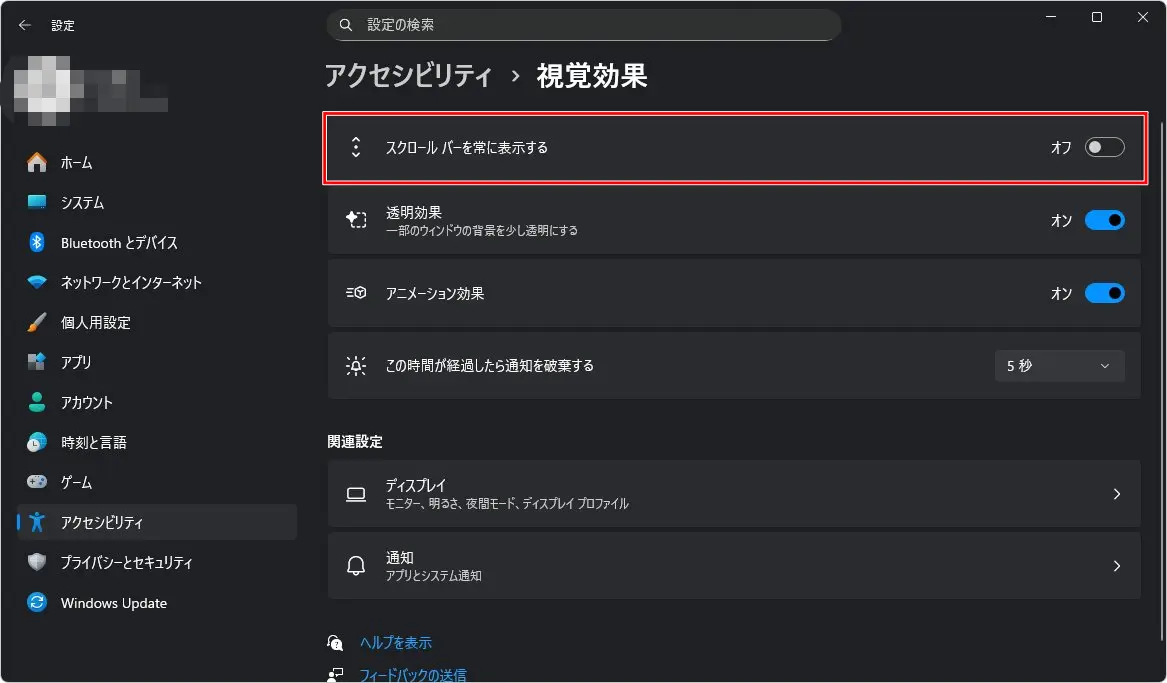
Task: Click the settings search field
Action: (x=584, y=25)
